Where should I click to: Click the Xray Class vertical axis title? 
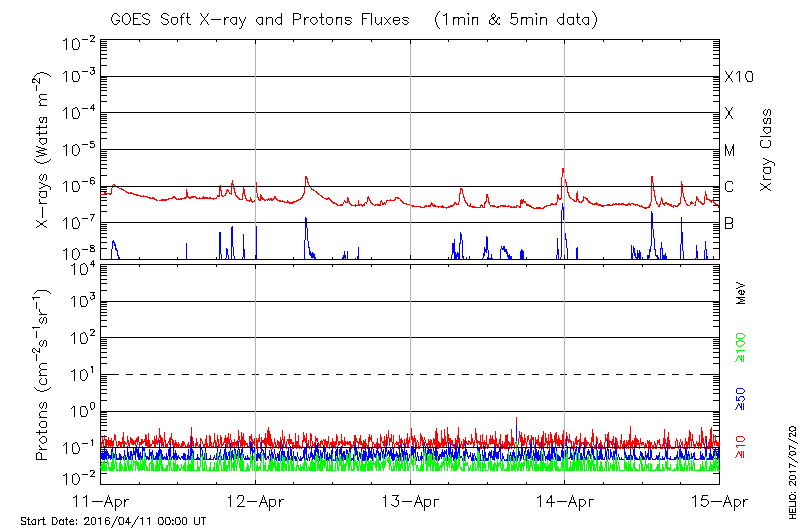click(767, 151)
